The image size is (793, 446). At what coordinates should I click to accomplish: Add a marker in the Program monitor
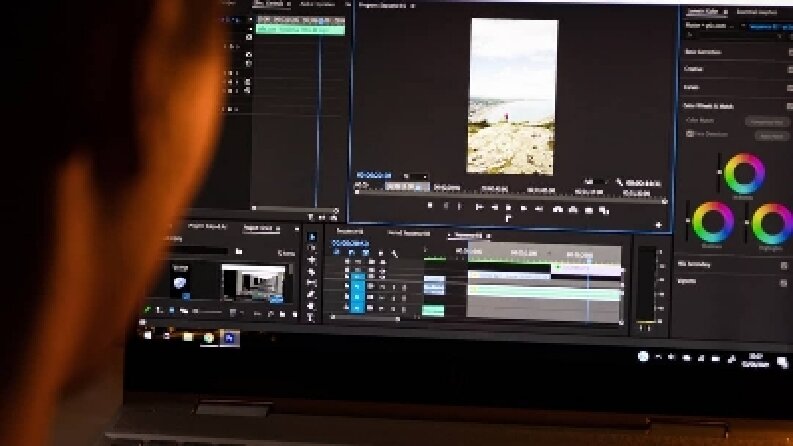(430, 206)
